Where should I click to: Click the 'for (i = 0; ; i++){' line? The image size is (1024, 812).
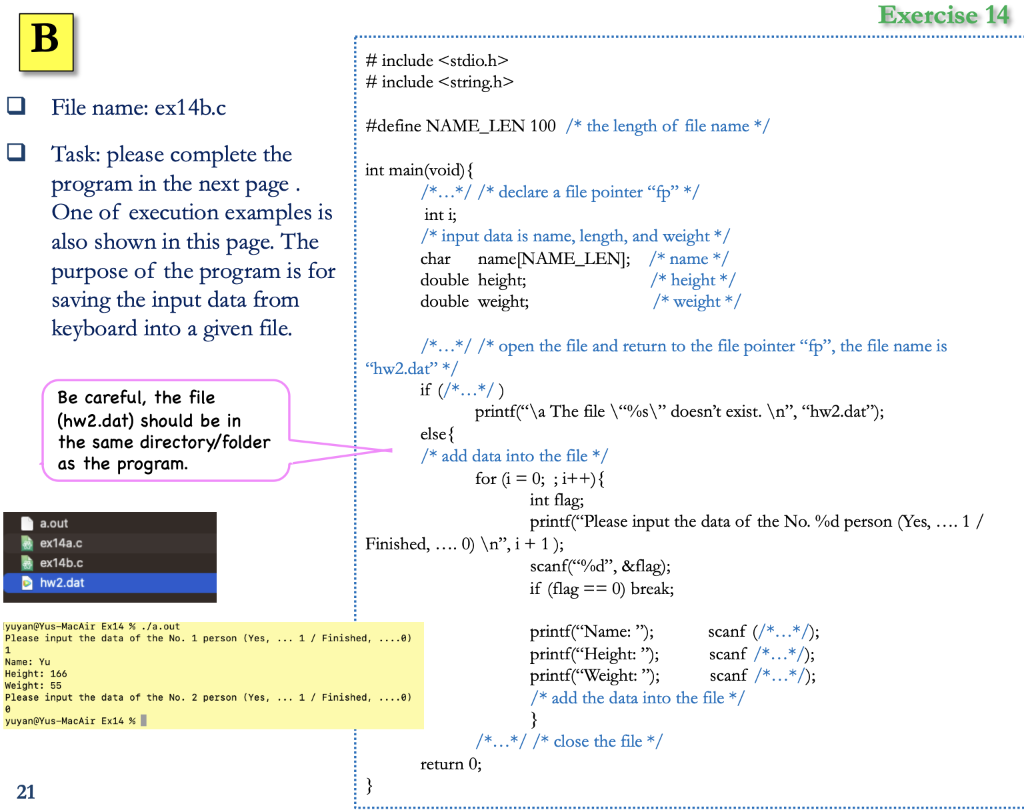(539, 479)
